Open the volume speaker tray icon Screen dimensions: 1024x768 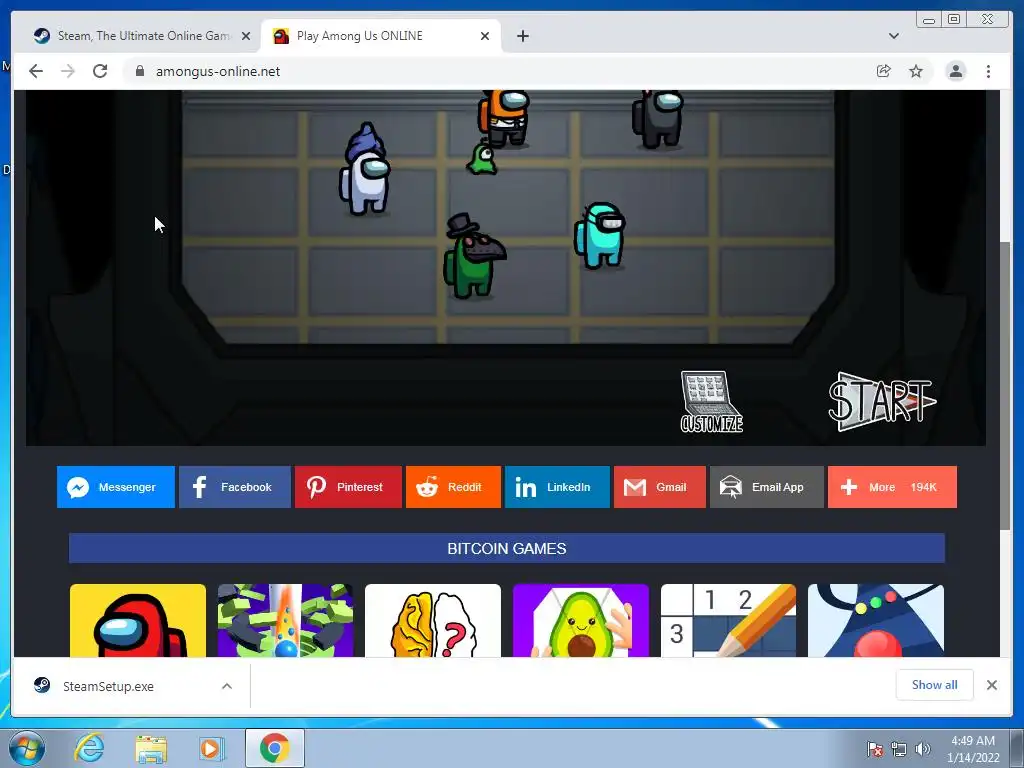click(x=923, y=749)
